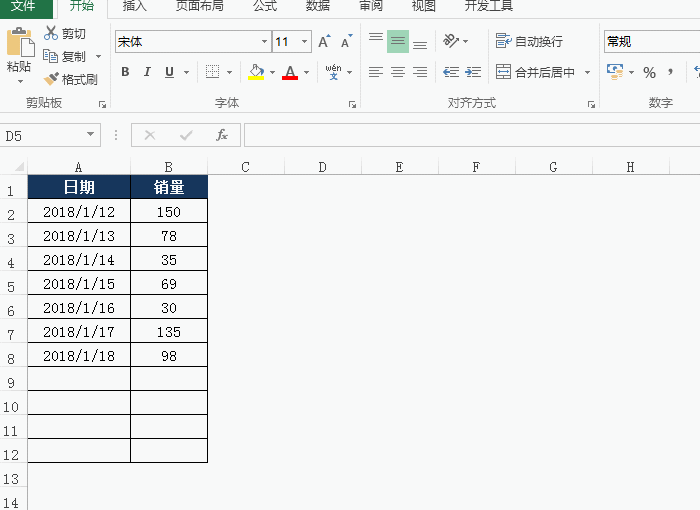
Task: Open the Name Box dropdown
Action: (x=90, y=134)
